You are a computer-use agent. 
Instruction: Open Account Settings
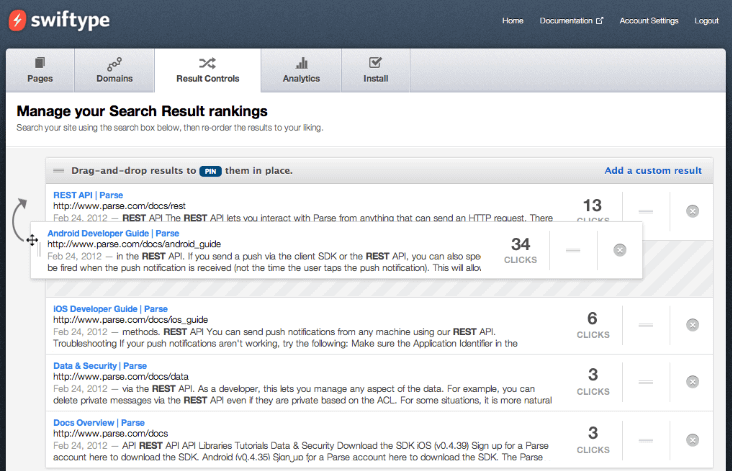tap(649, 21)
